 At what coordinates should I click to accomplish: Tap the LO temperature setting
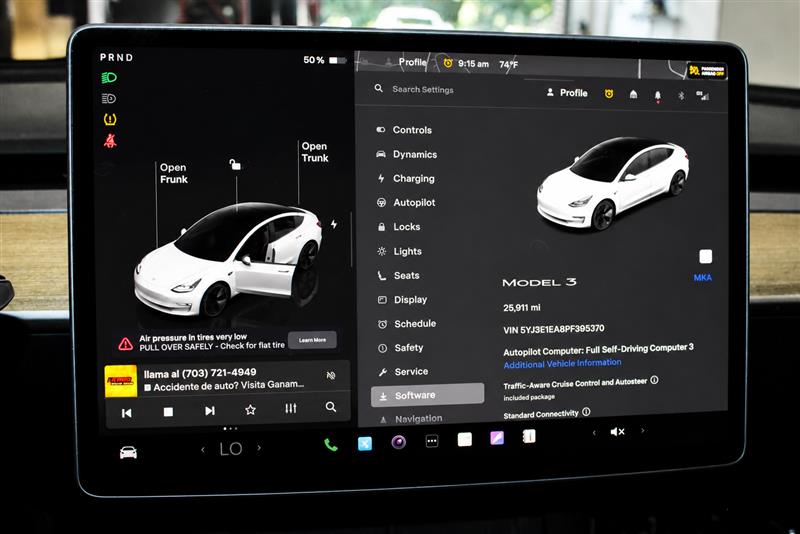231,449
